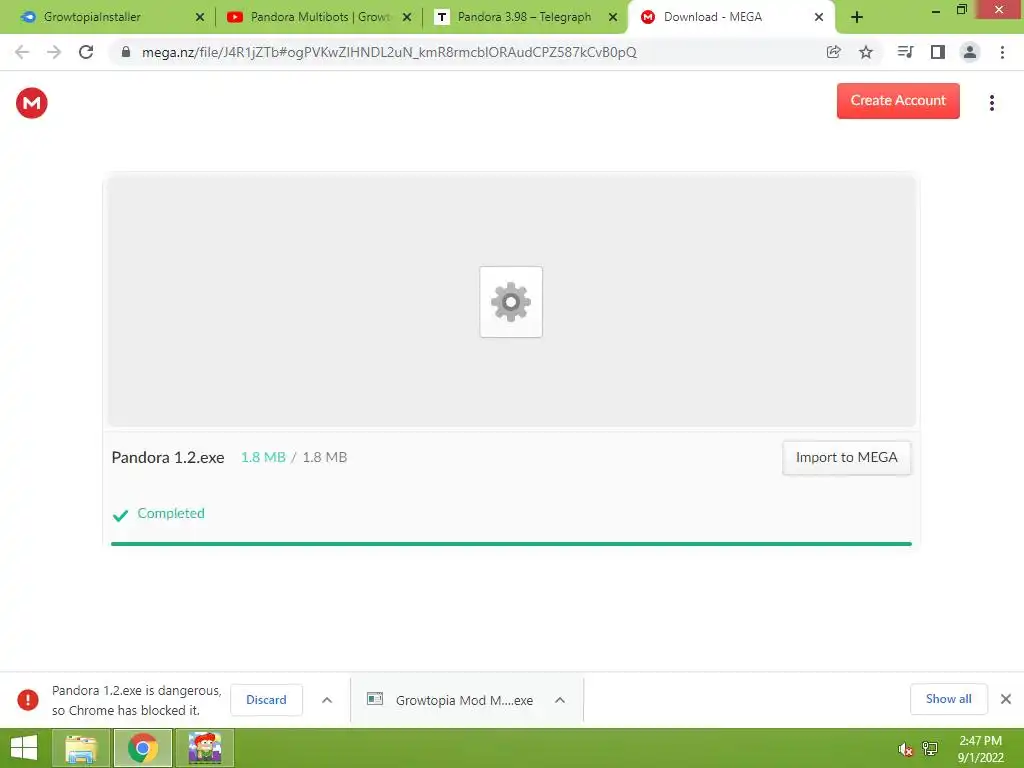
Task: Expand Growtopia Mod M....exe download options
Action: point(560,700)
